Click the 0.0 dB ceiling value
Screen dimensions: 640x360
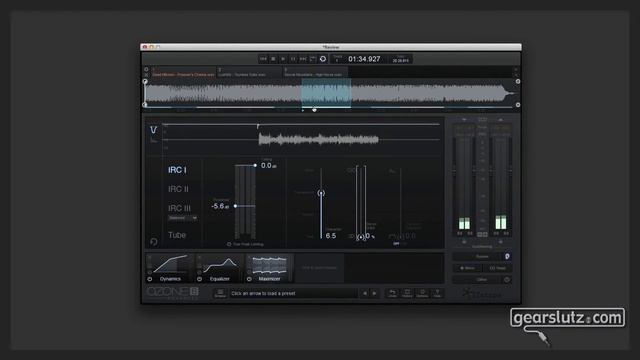tap(268, 165)
